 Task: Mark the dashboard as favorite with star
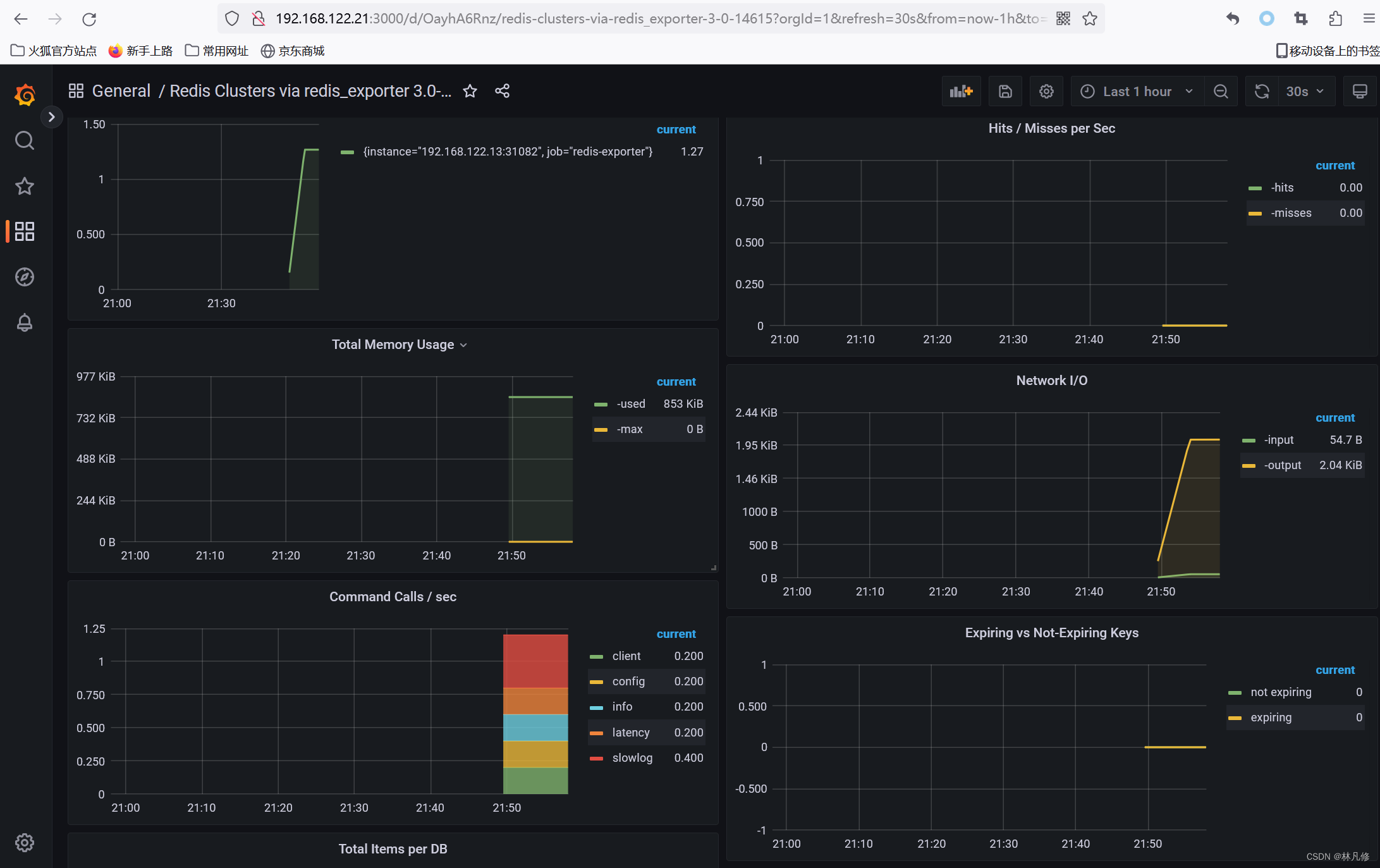coord(470,91)
